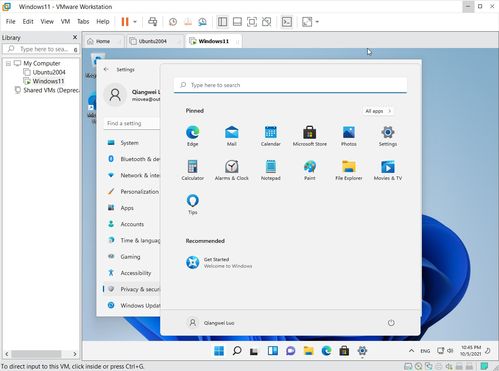Open the Mail pinned app
The image size is (499, 371).
coord(232,136)
